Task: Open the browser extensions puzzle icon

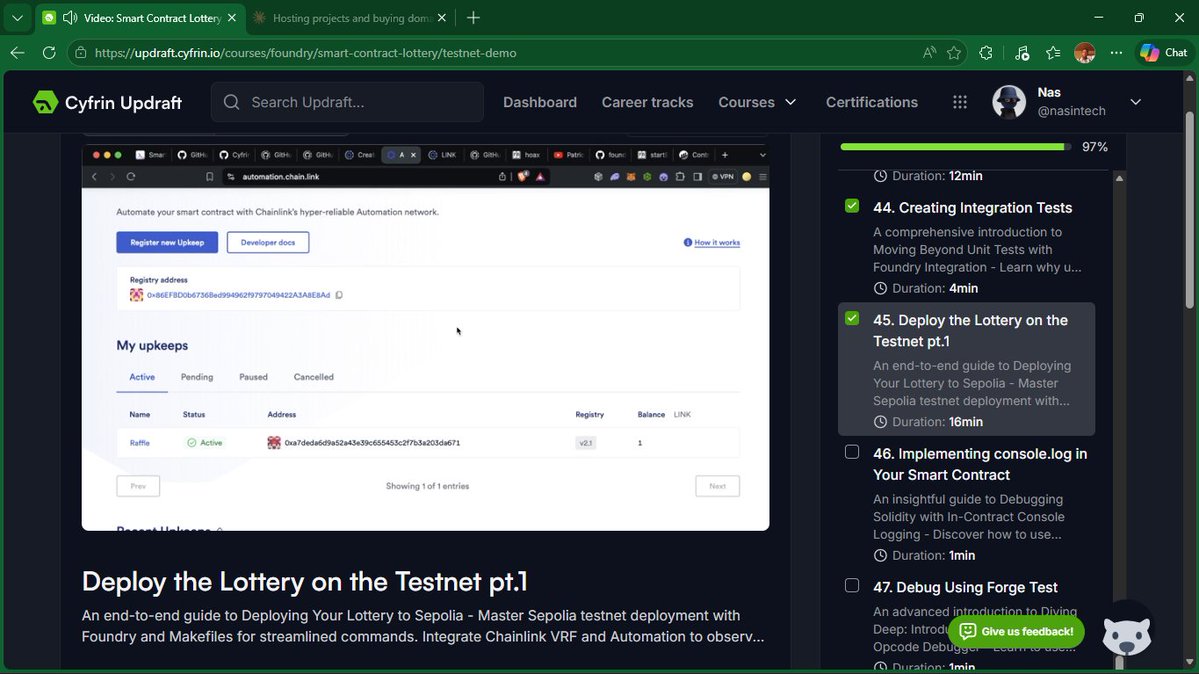Action: point(986,53)
